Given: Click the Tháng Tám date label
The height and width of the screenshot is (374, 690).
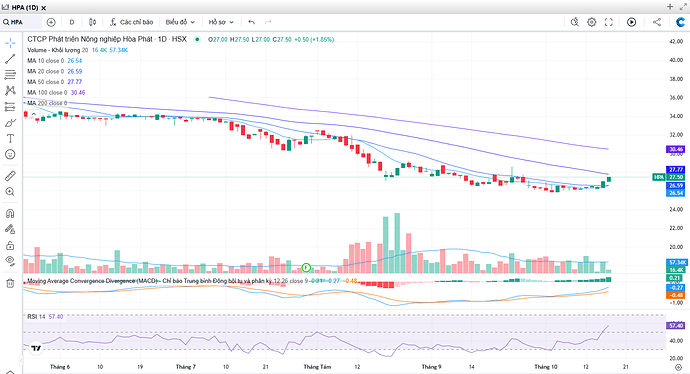Looking at the screenshot, I should pos(317,367).
